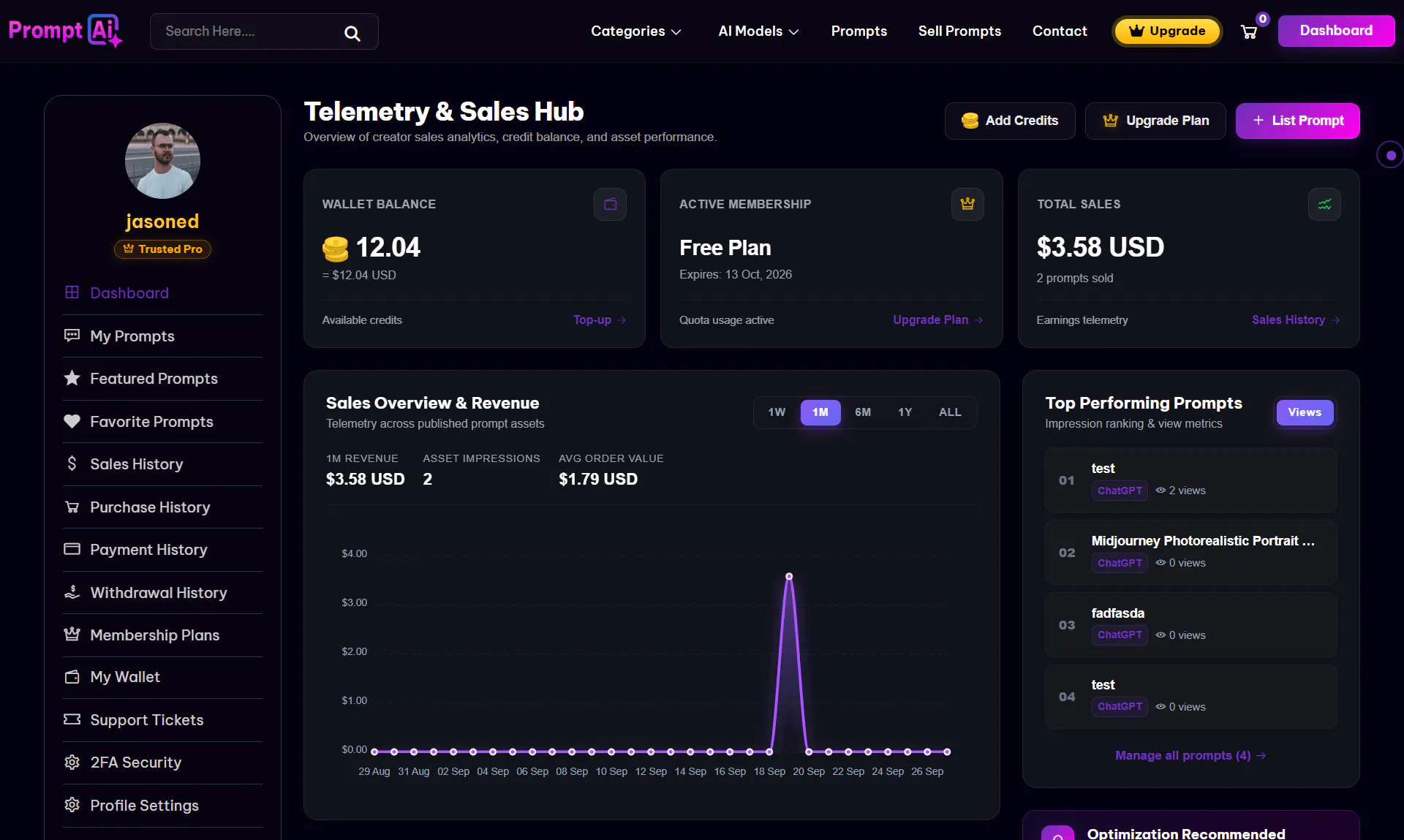1404x840 pixels.
Task: Click the search magnifier icon
Action: (x=352, y=33)
